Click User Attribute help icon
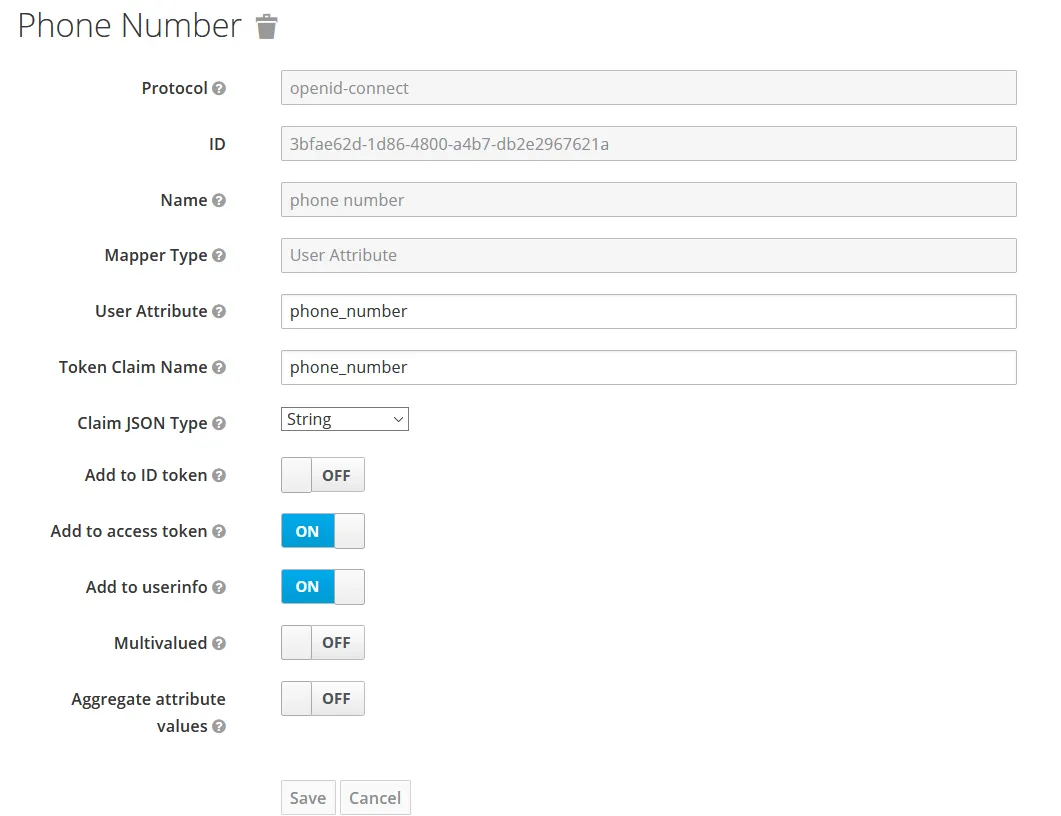Viewport: 1061px width, 816px height. coord(219,311)
